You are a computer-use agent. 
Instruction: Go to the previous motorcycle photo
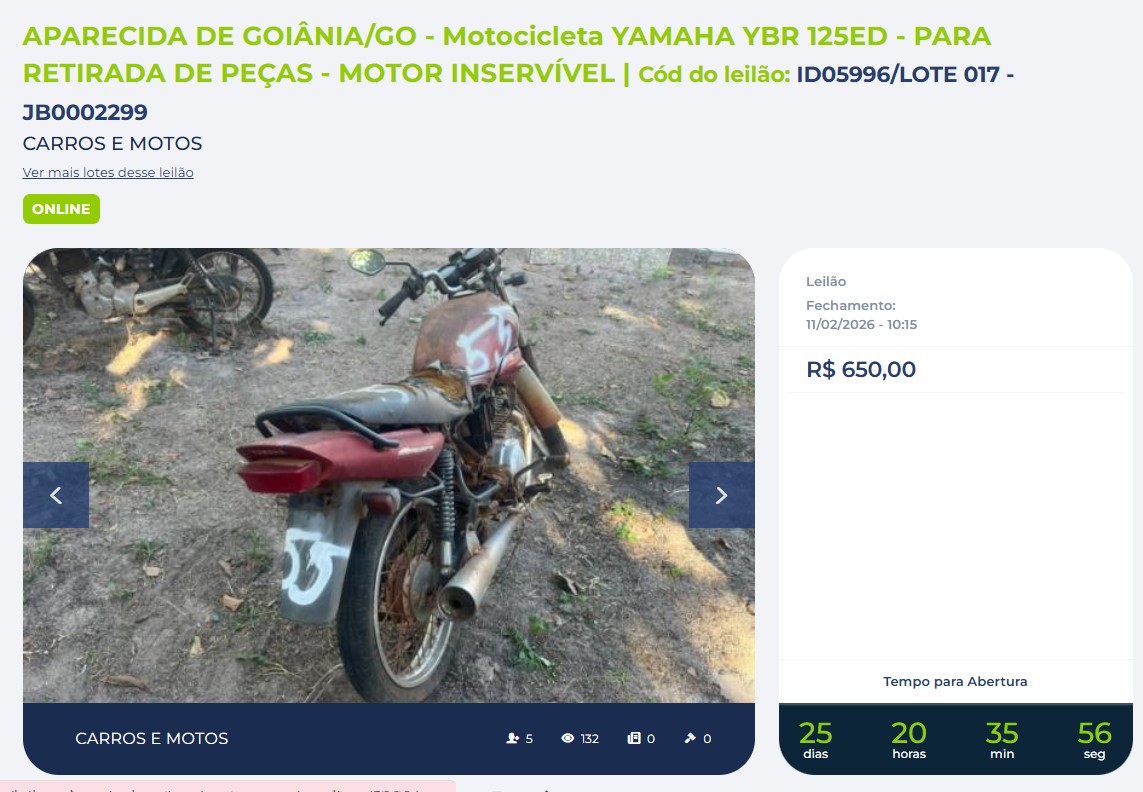tap(56, 495)
